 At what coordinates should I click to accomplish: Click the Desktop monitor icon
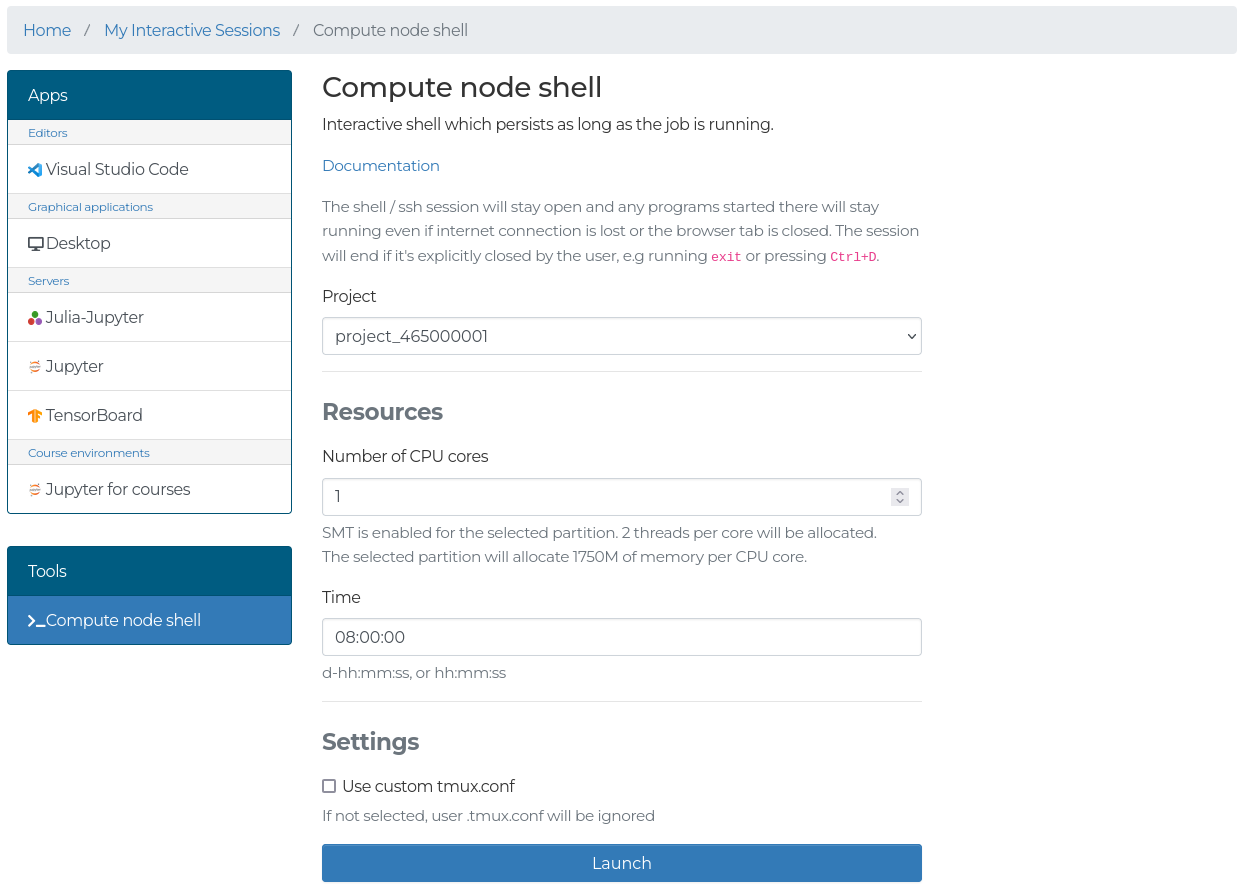(x=36, y=242)
